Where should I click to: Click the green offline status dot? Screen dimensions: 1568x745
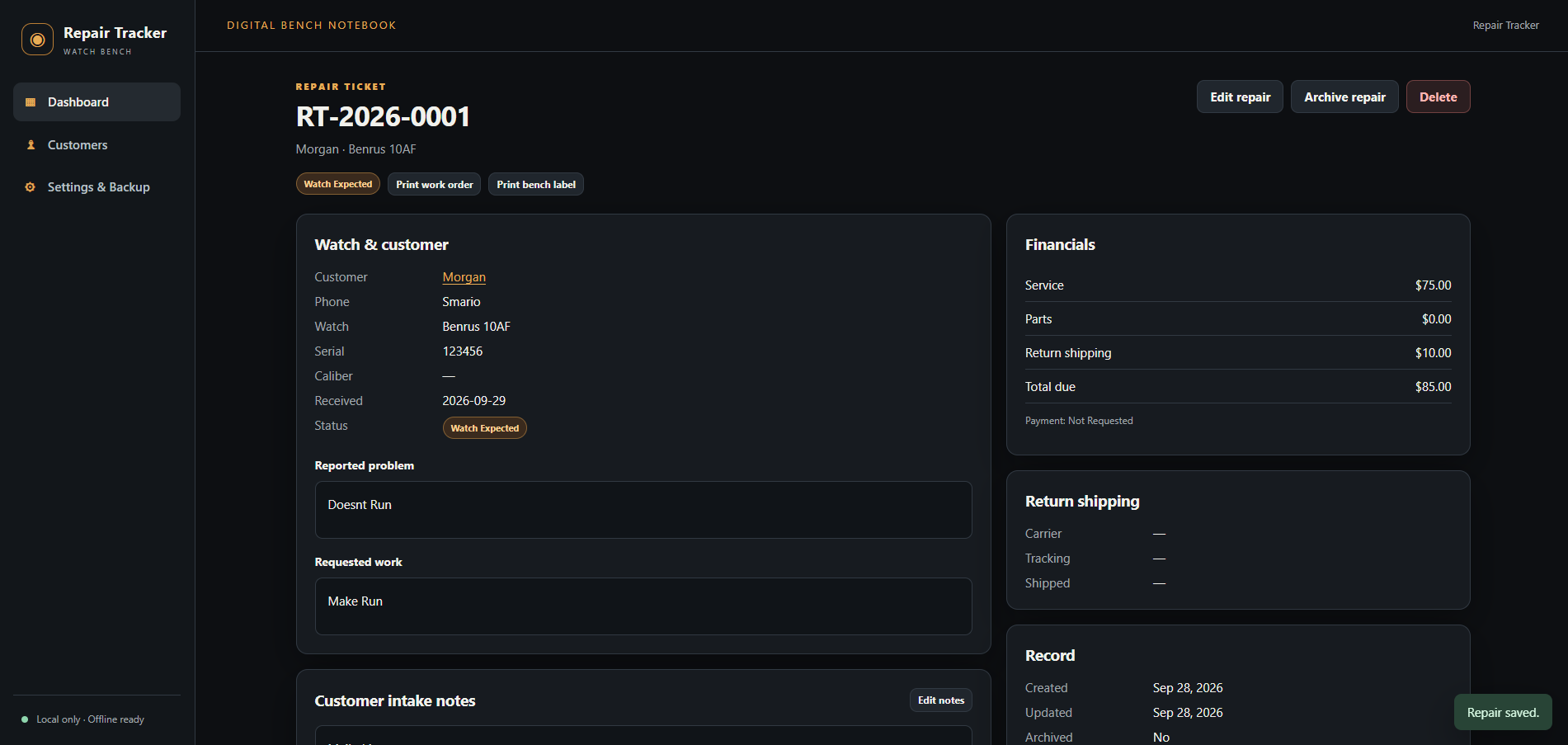pos(25,719)
